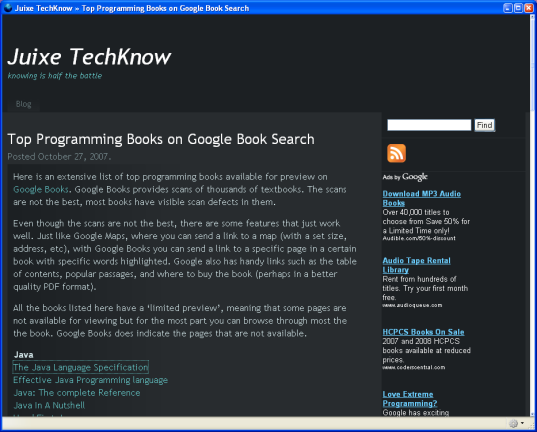Viewport: 537px width, 432px height.
Task: Click the tagline knowing is half the battle
Action: pos(55,76)
